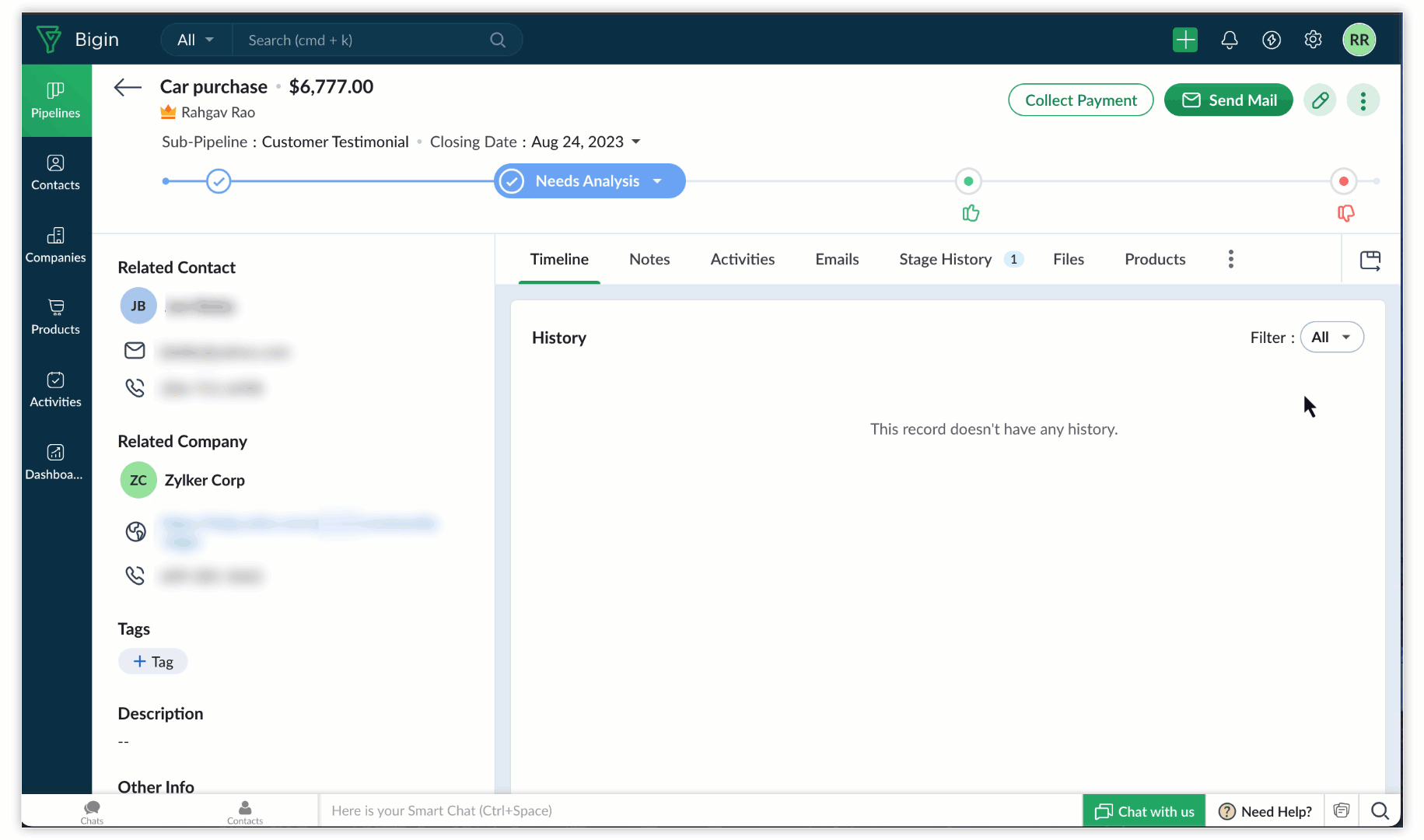1424x840 pixels.
Task: Open Dashboards in the sidebar
Action: [x=56, y=462]
